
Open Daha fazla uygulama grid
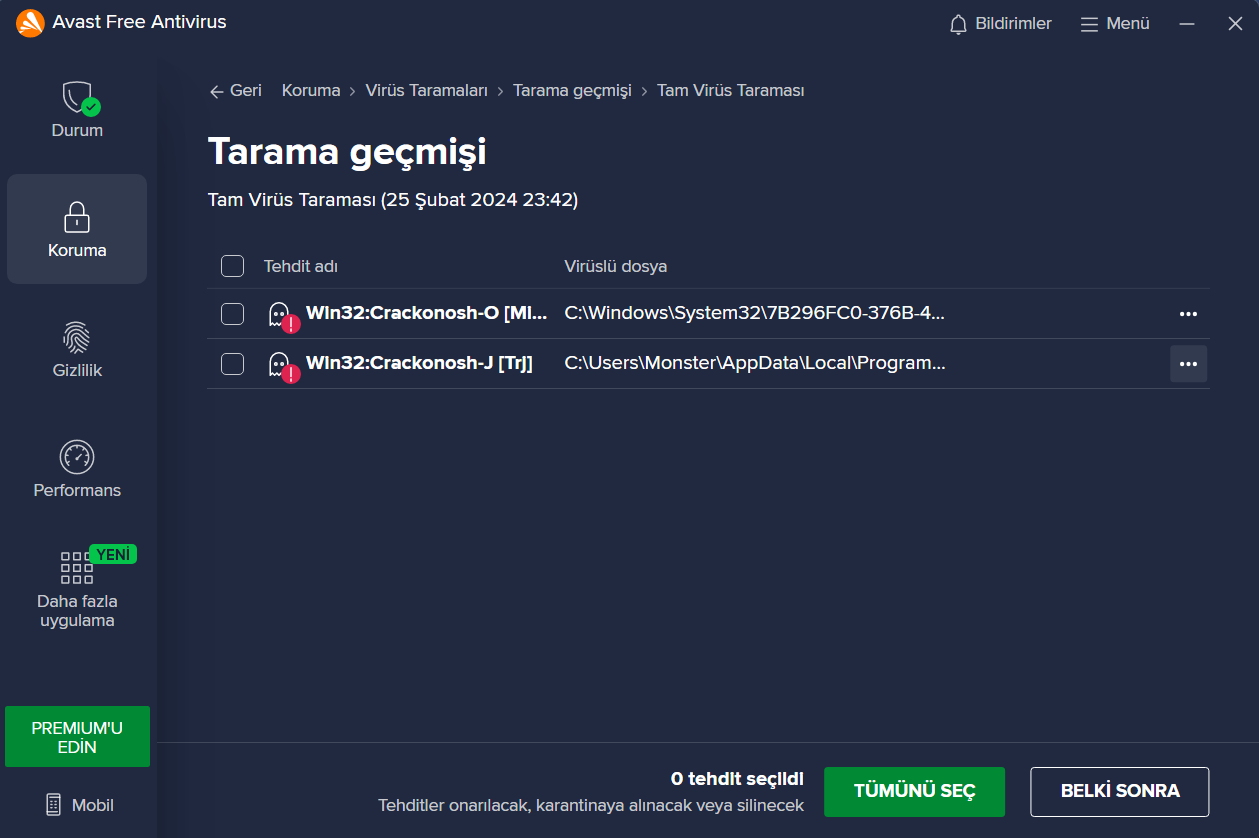tap(77, 590)
